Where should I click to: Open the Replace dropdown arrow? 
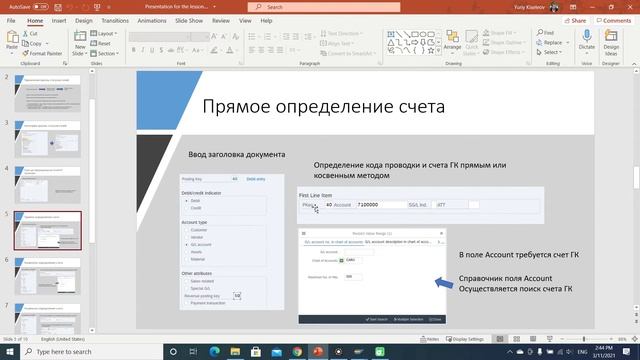point(567,42)
